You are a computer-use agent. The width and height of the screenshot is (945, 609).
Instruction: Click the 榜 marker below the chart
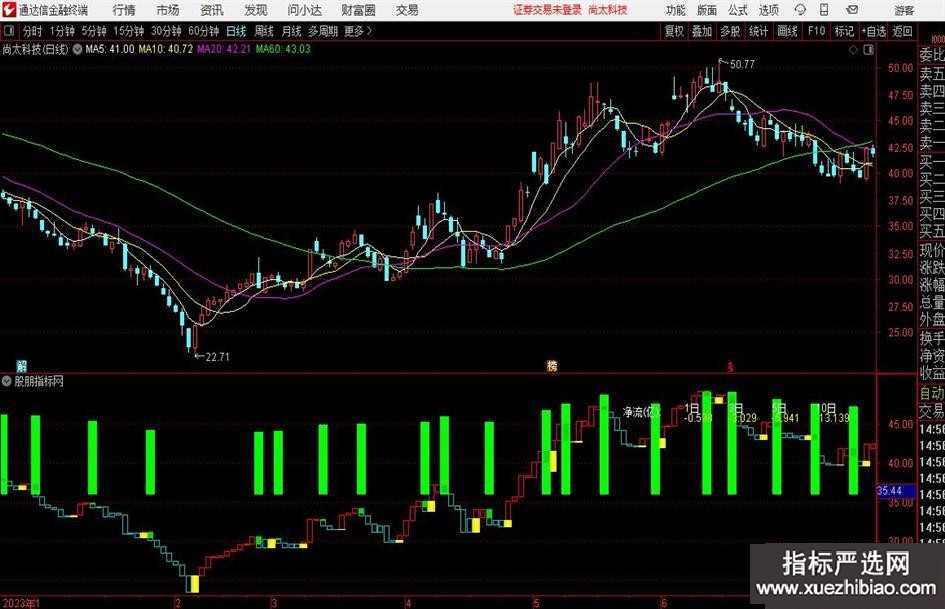tap(551, 366)
